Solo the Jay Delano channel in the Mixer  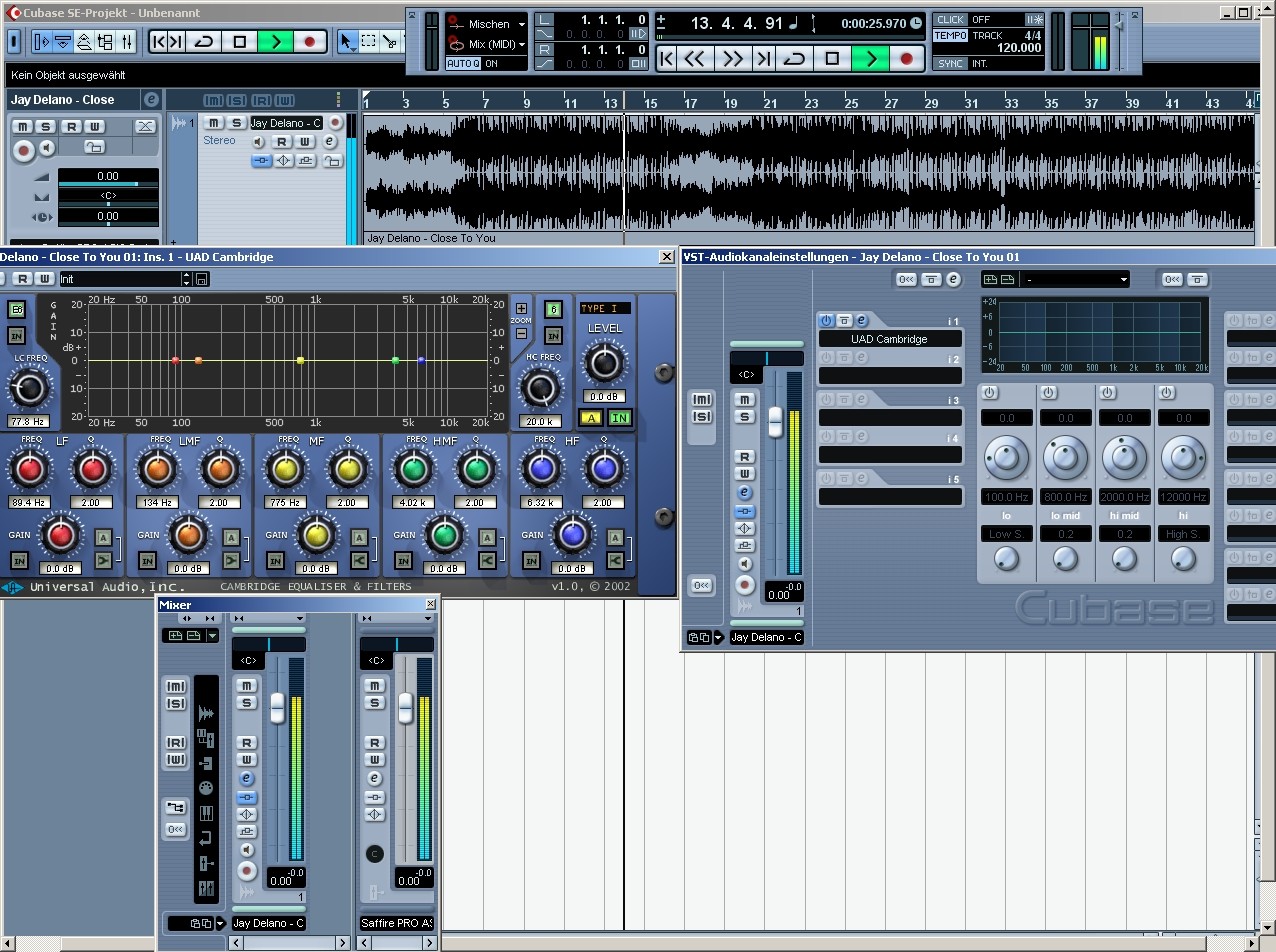pyautogui.click(x=246, y=703)
